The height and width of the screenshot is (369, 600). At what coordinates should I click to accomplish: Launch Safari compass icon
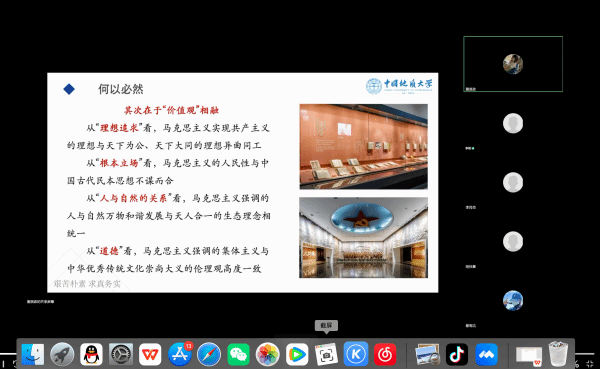[x=209, y=354]
